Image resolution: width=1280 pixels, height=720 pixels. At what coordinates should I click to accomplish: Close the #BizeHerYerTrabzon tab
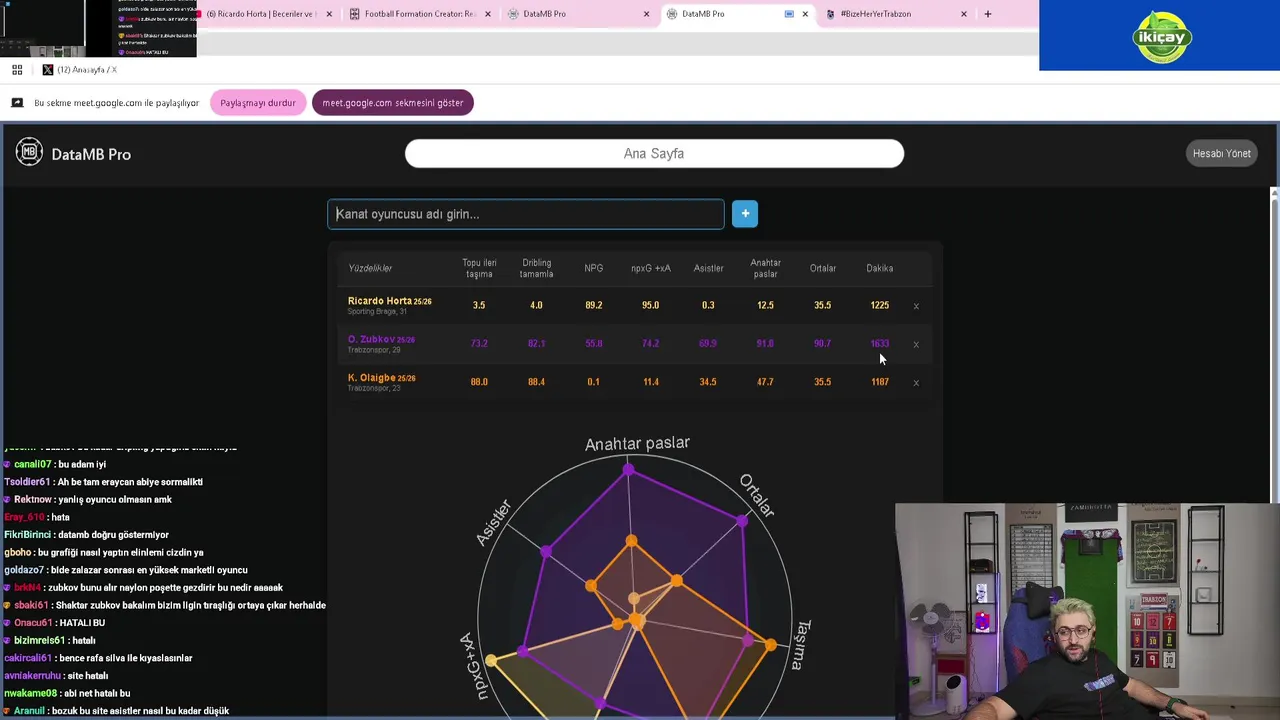[964, 14]
